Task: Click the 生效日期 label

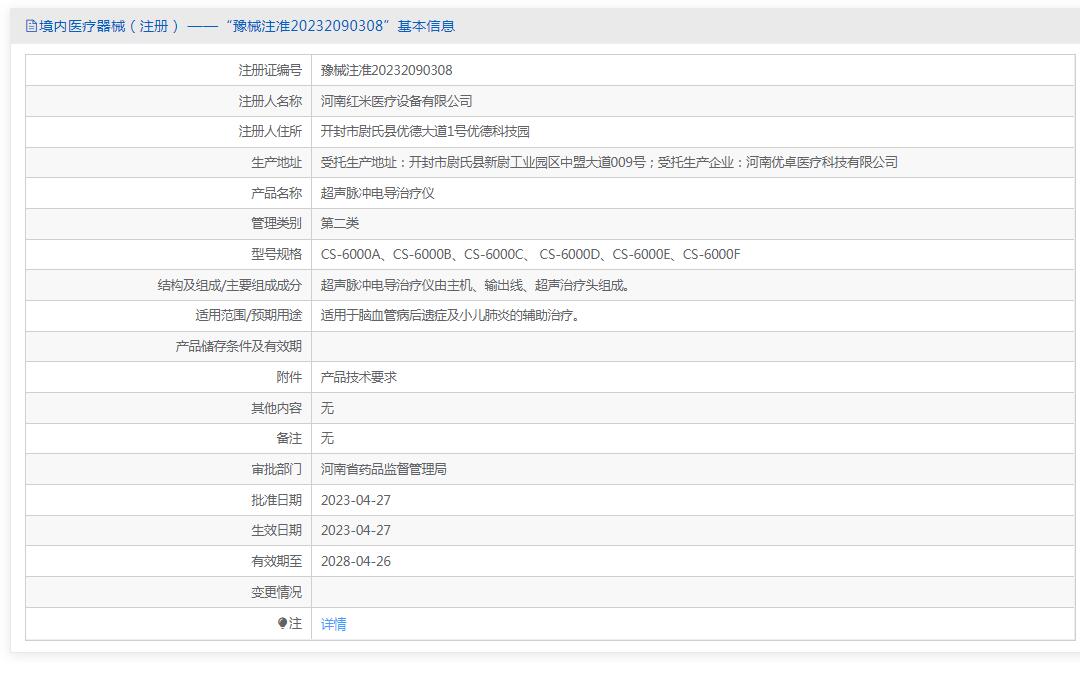Action: [x=276, y=531]
